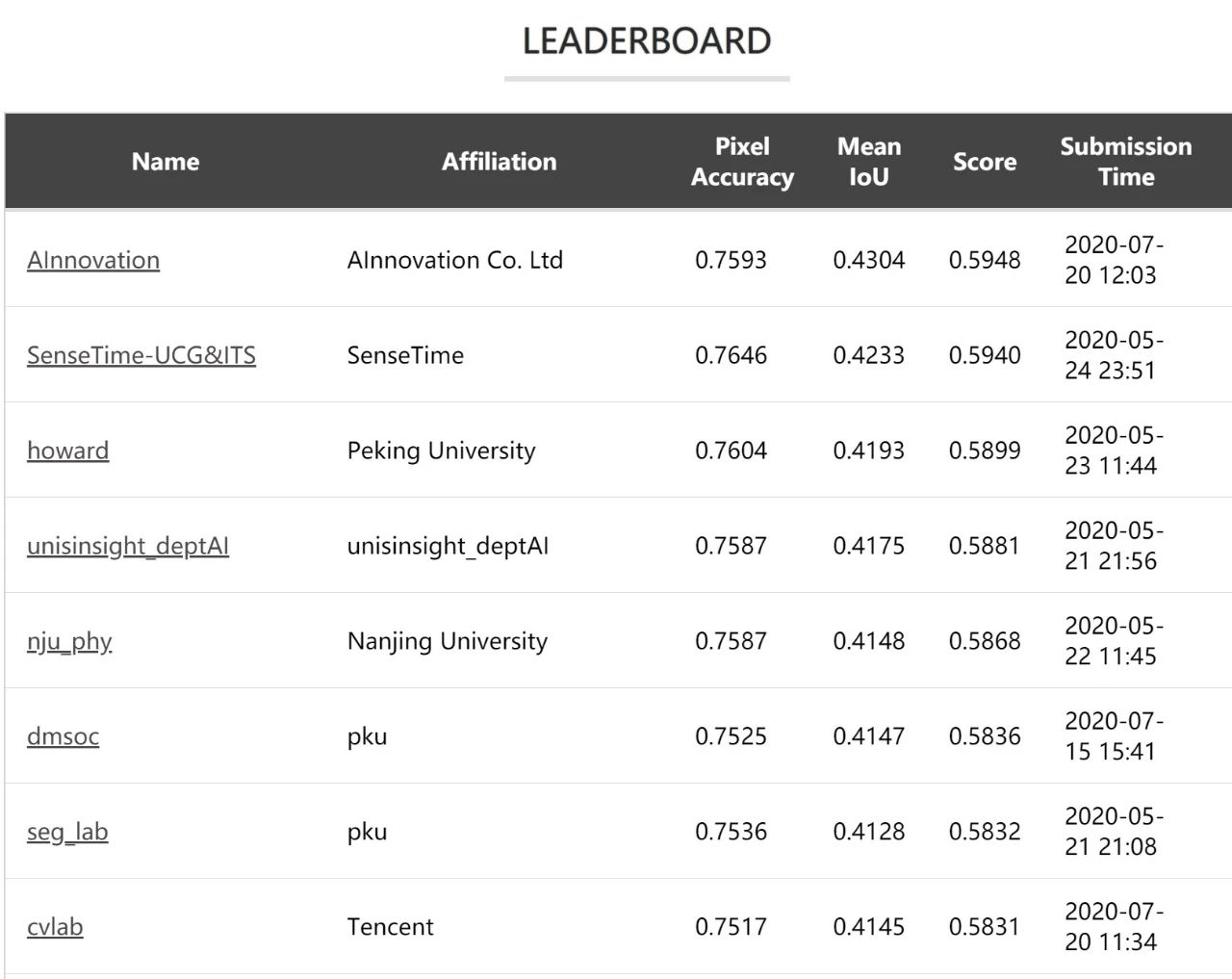This screenshot has width=1232, height=979.
Task: Click the howard team name link
Action: pos(67,451)
